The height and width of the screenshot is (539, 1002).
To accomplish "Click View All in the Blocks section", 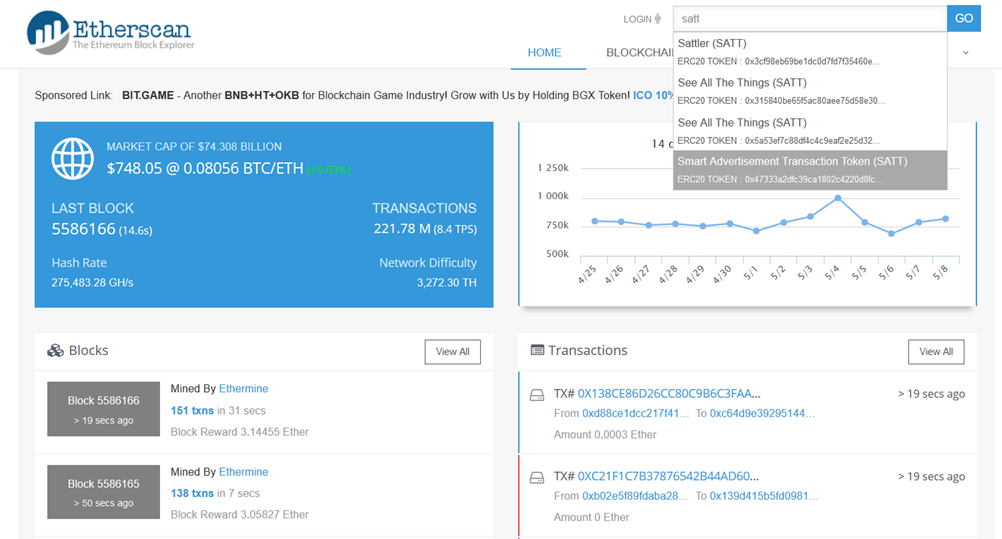I will coord(452,352).
